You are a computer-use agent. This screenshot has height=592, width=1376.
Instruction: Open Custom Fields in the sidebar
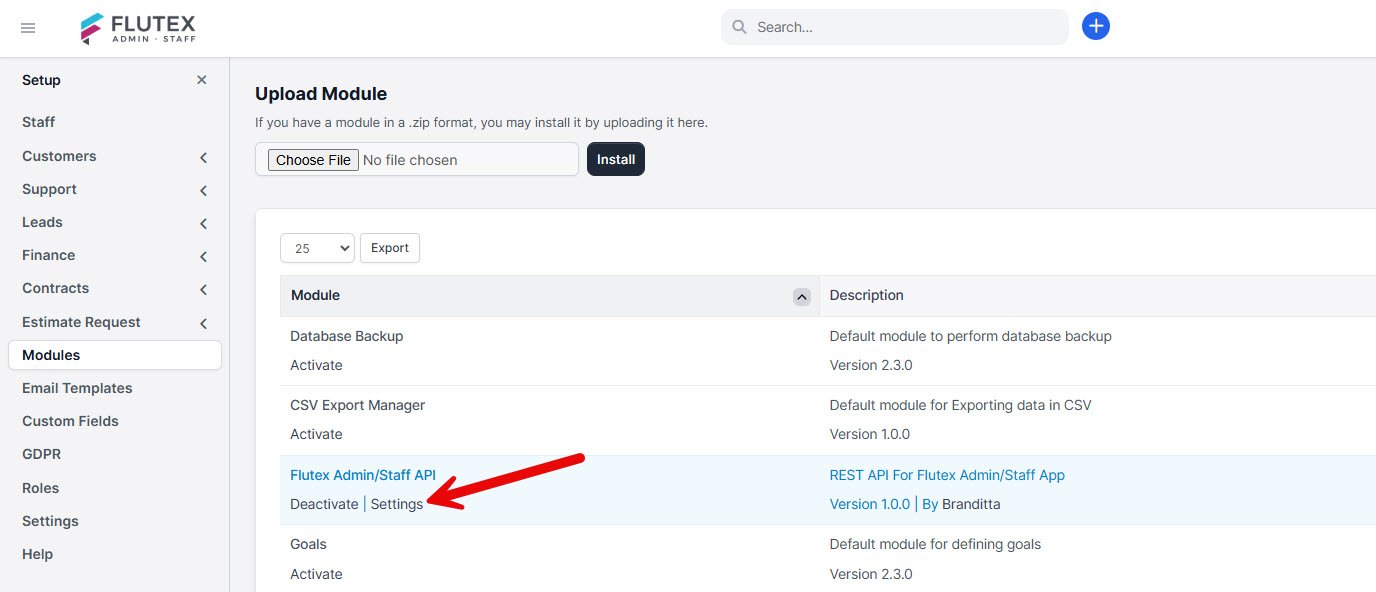[x=70, y=421]
